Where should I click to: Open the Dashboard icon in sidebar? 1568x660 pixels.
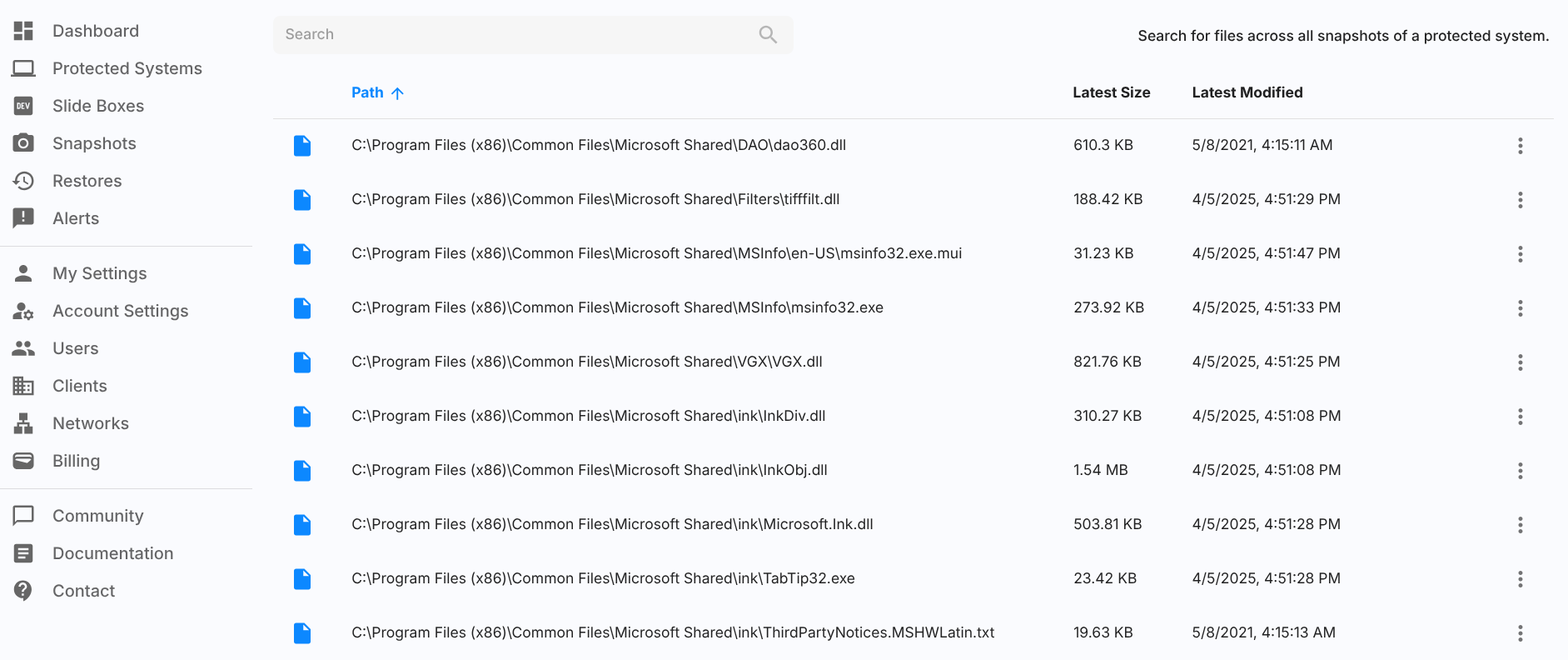(23, 31)
